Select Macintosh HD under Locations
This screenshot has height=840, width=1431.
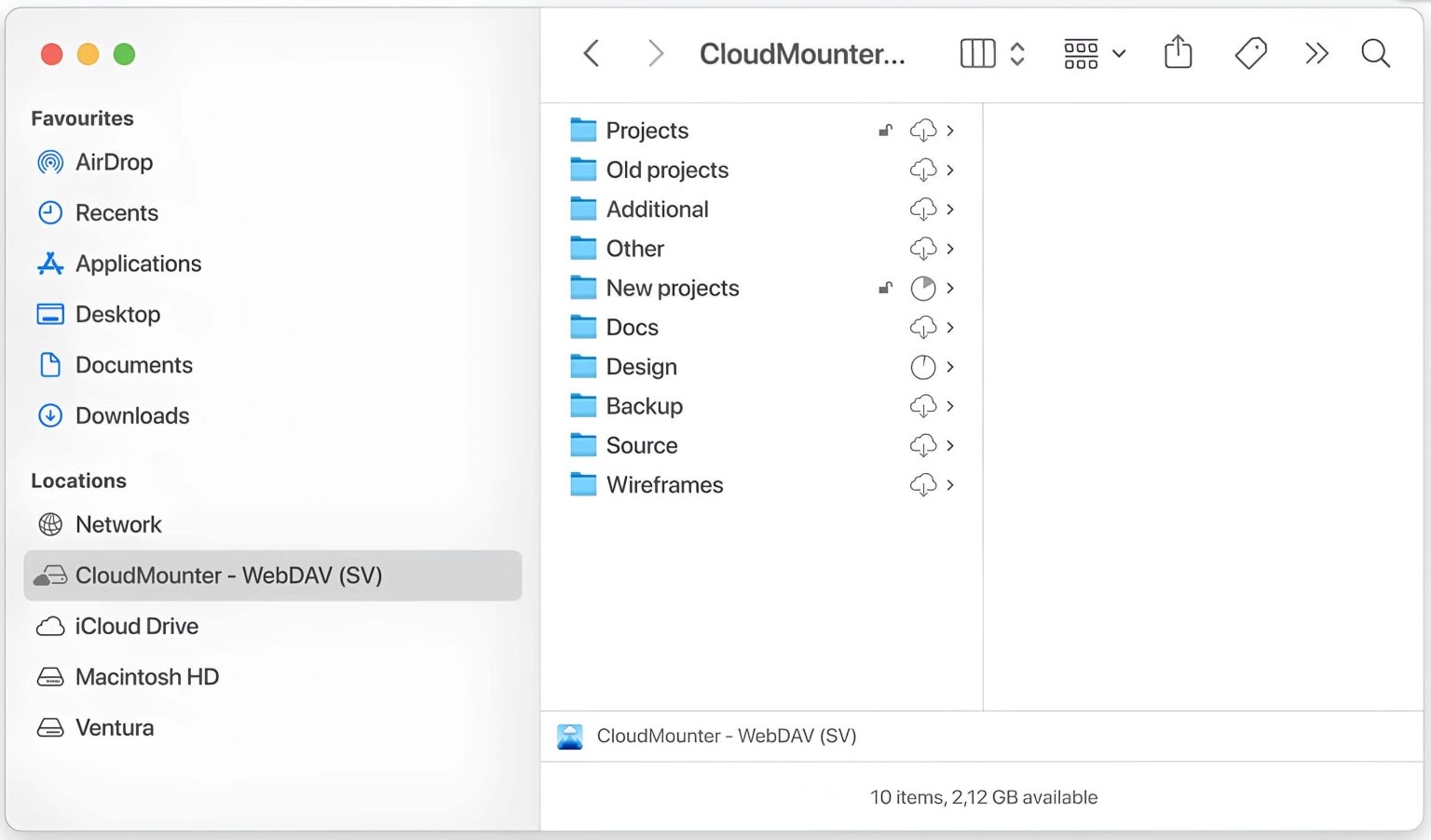pyautogui.click(x=147, y=677)
